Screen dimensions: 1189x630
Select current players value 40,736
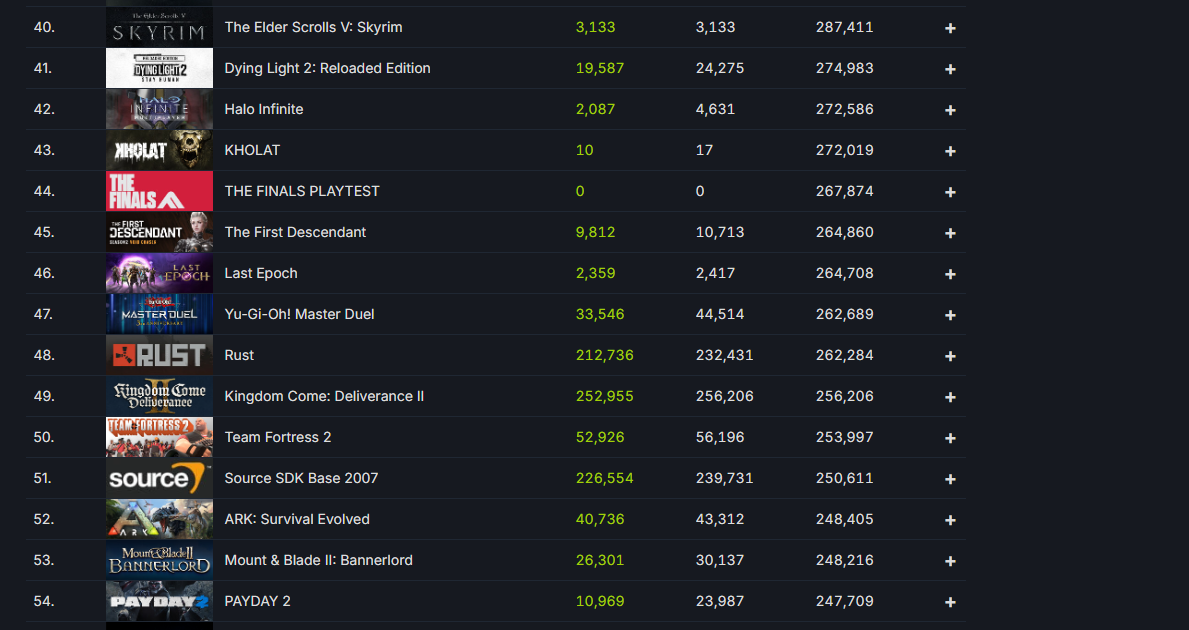[x=600, y=519]
